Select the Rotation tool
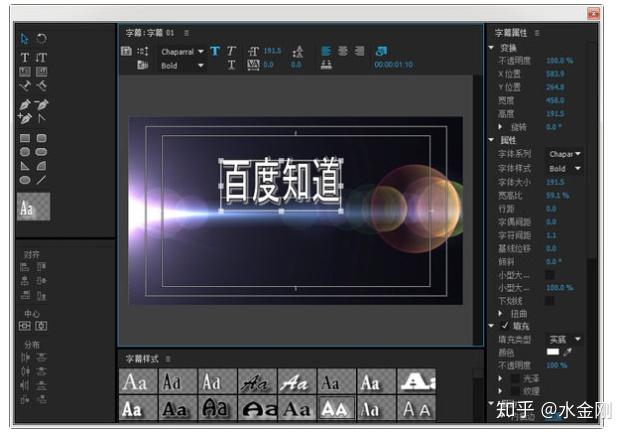 pyautogui.click(x=41, y=39)
